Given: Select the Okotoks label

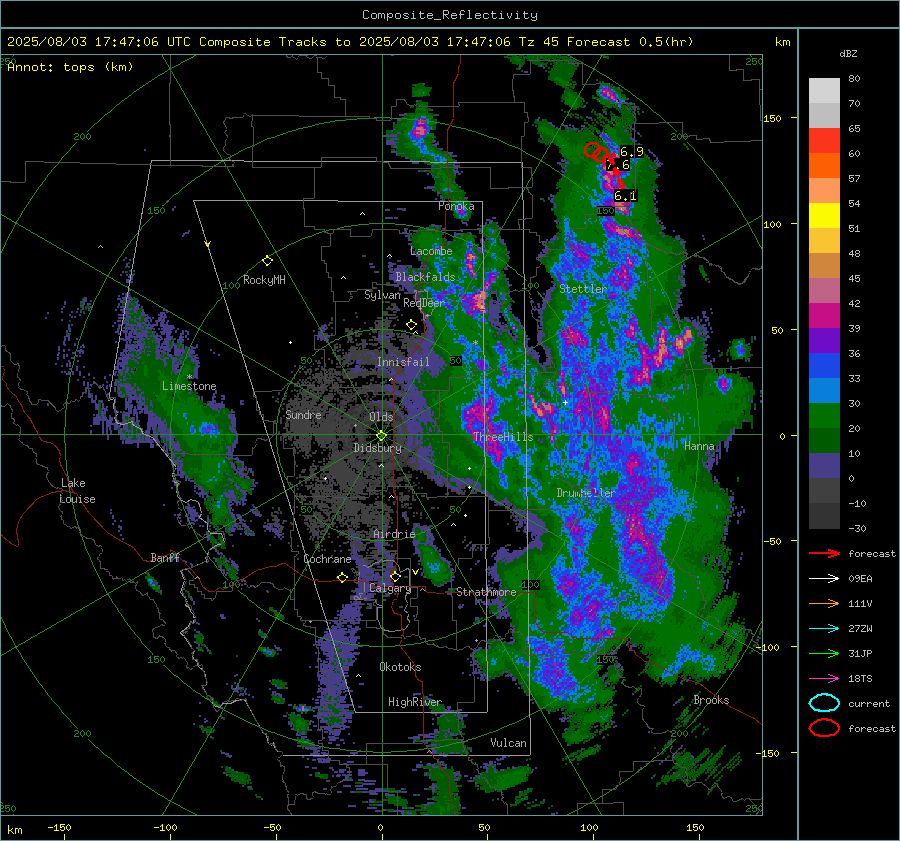Looking at the screenshot, I should [x=400, y=667].
